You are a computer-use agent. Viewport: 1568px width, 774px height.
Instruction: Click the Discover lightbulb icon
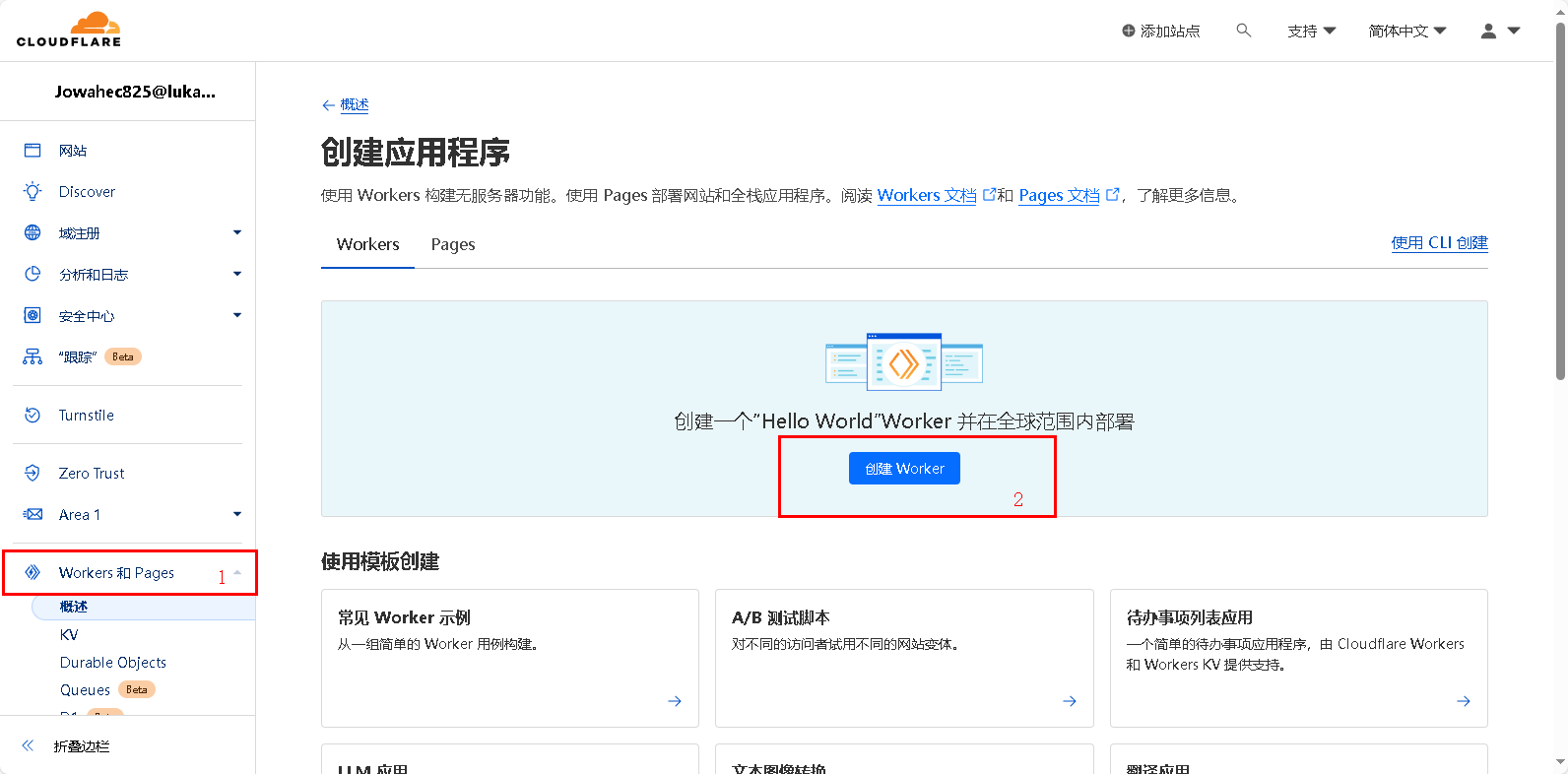33,192
